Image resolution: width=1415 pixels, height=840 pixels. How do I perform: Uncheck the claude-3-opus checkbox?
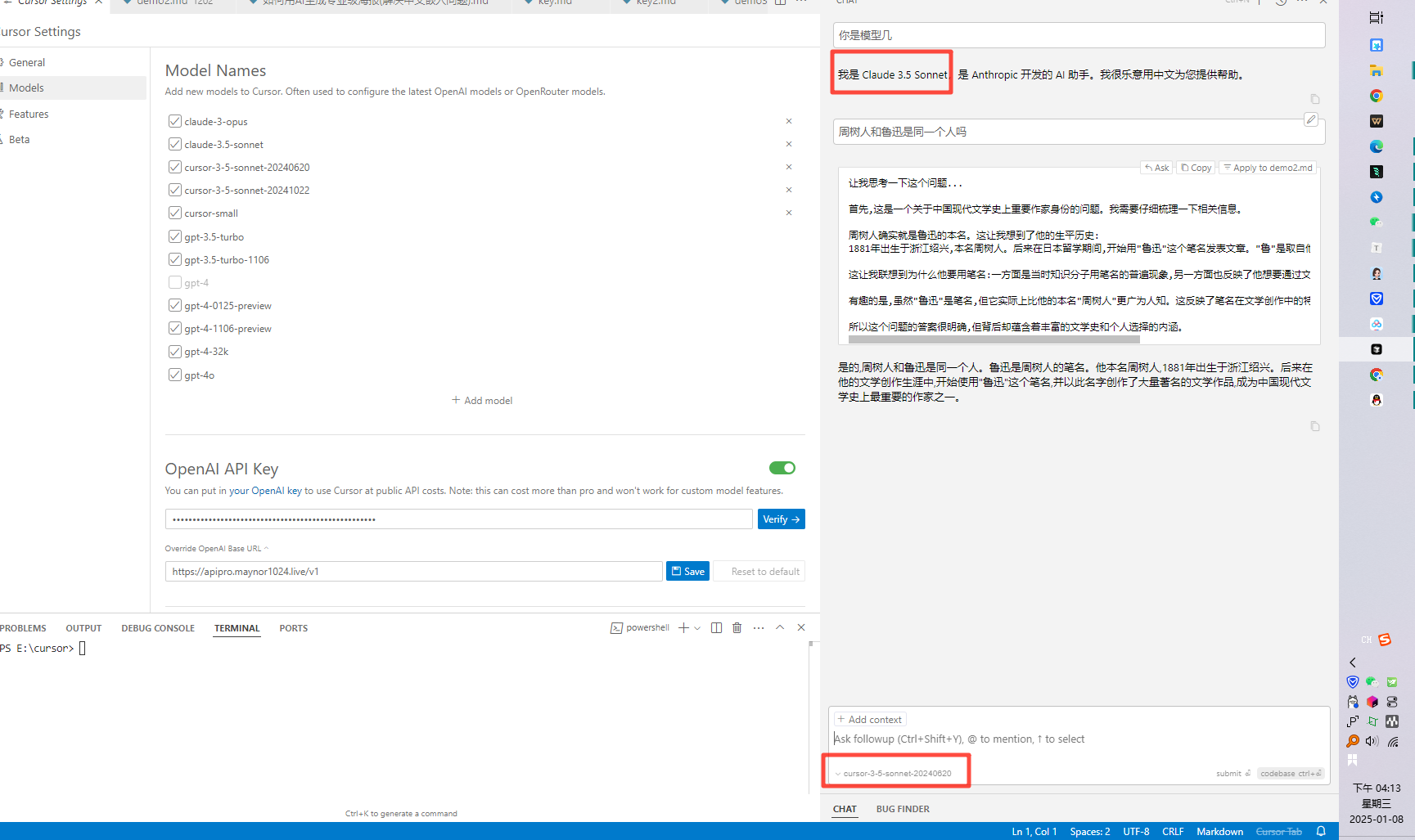coord(174,121)
